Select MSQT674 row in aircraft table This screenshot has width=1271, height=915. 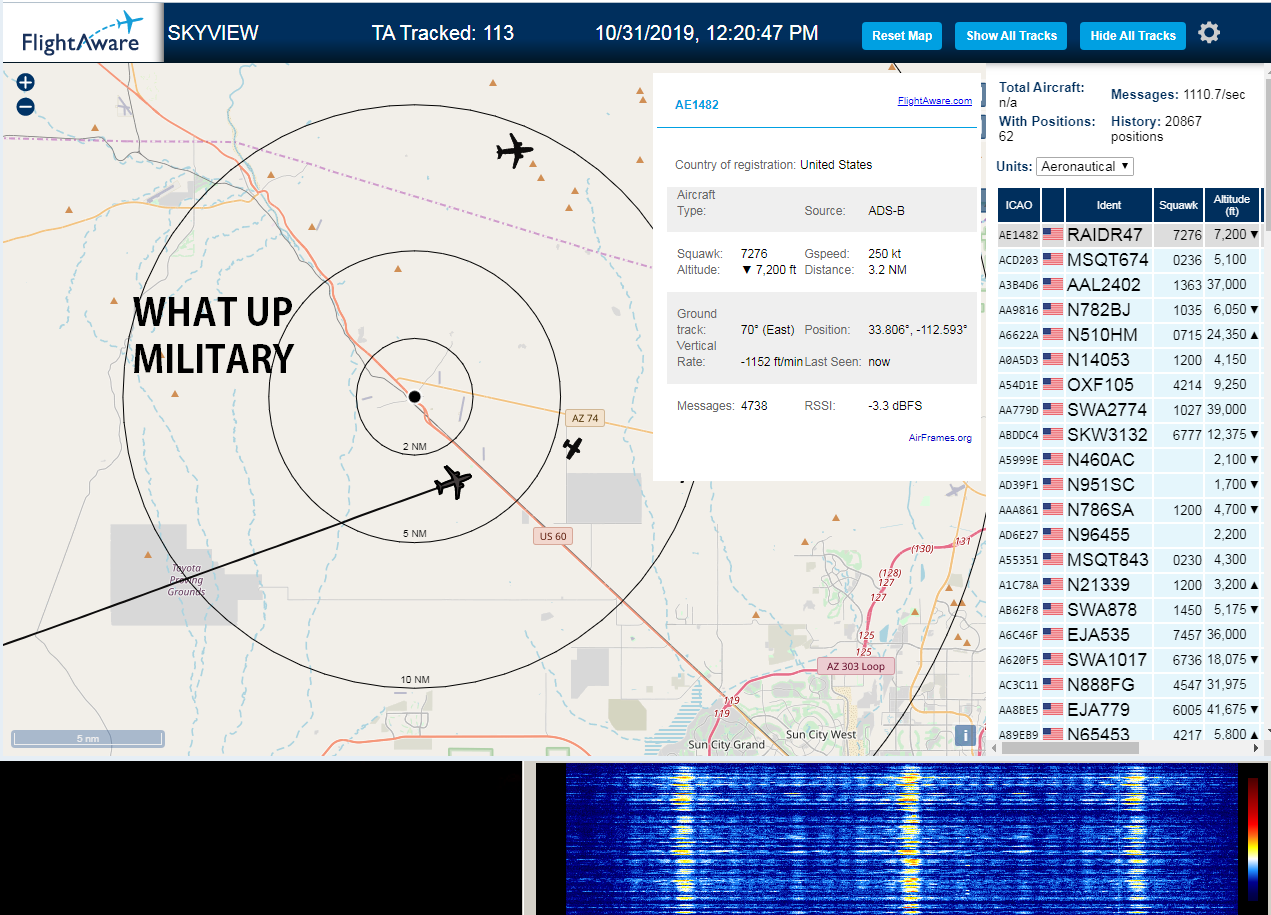pos(1129,260)
